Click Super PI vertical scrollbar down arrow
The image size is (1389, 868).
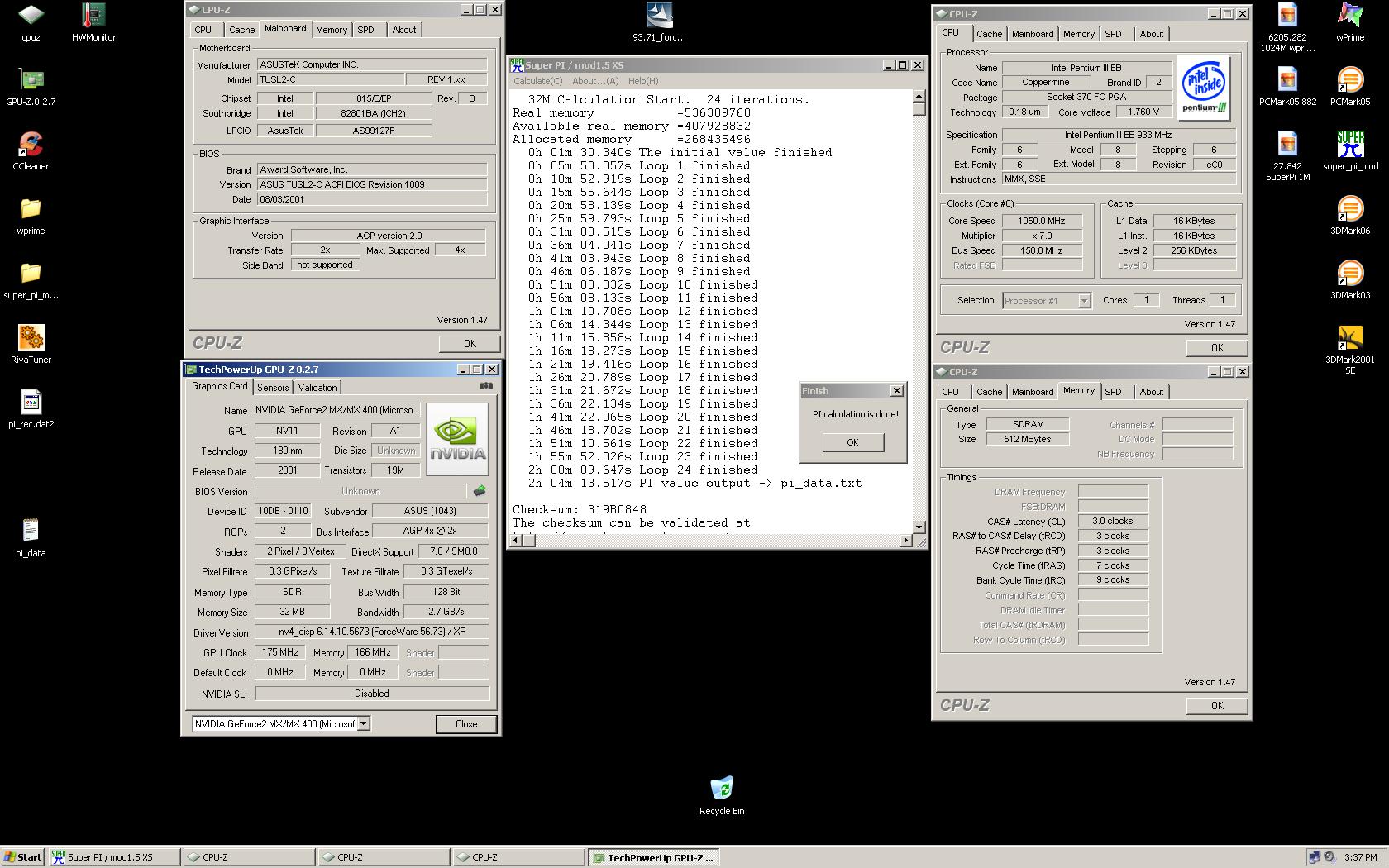[919, 527]
